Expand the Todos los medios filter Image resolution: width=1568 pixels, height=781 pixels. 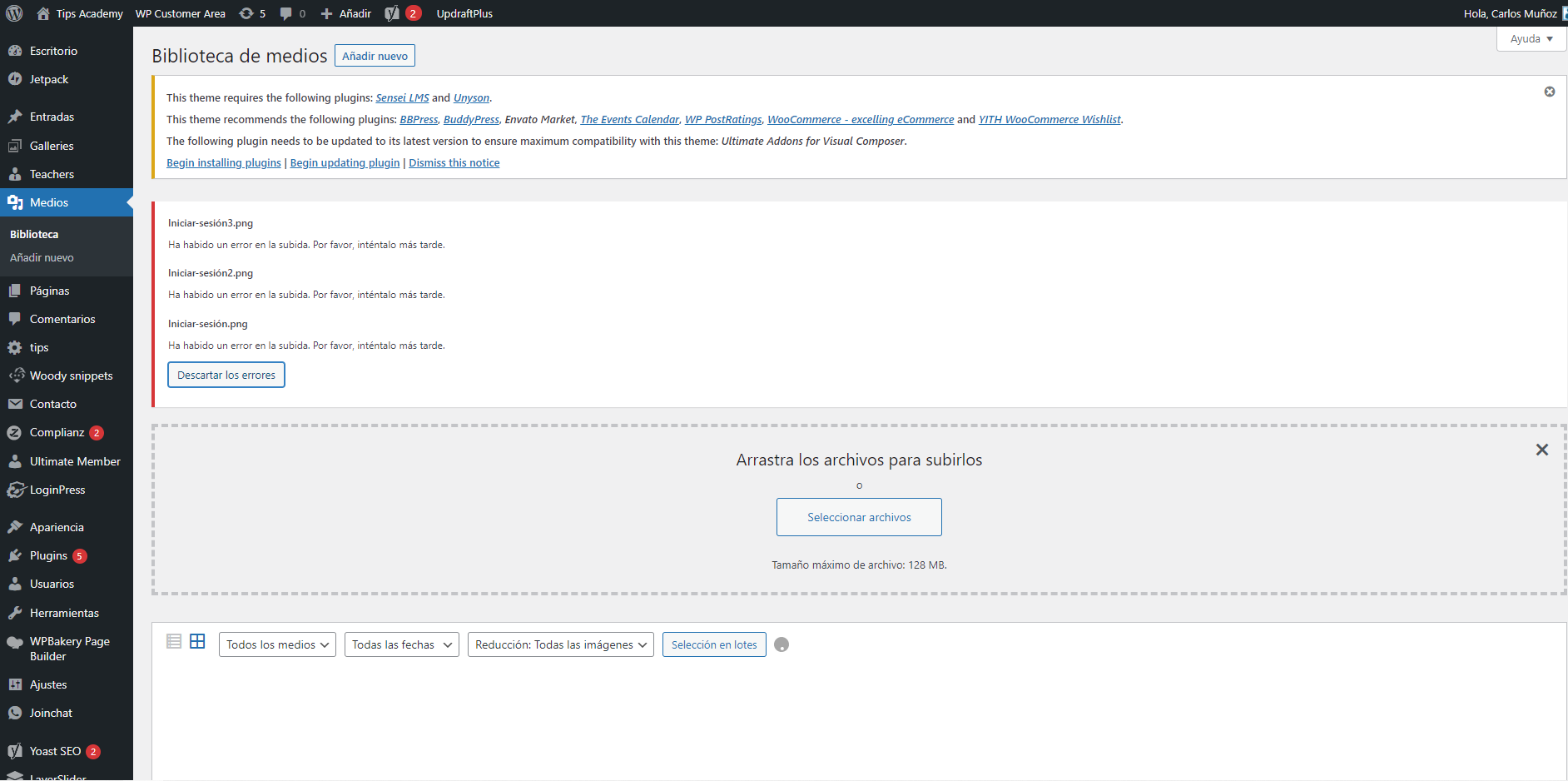[x=277, y=644]
